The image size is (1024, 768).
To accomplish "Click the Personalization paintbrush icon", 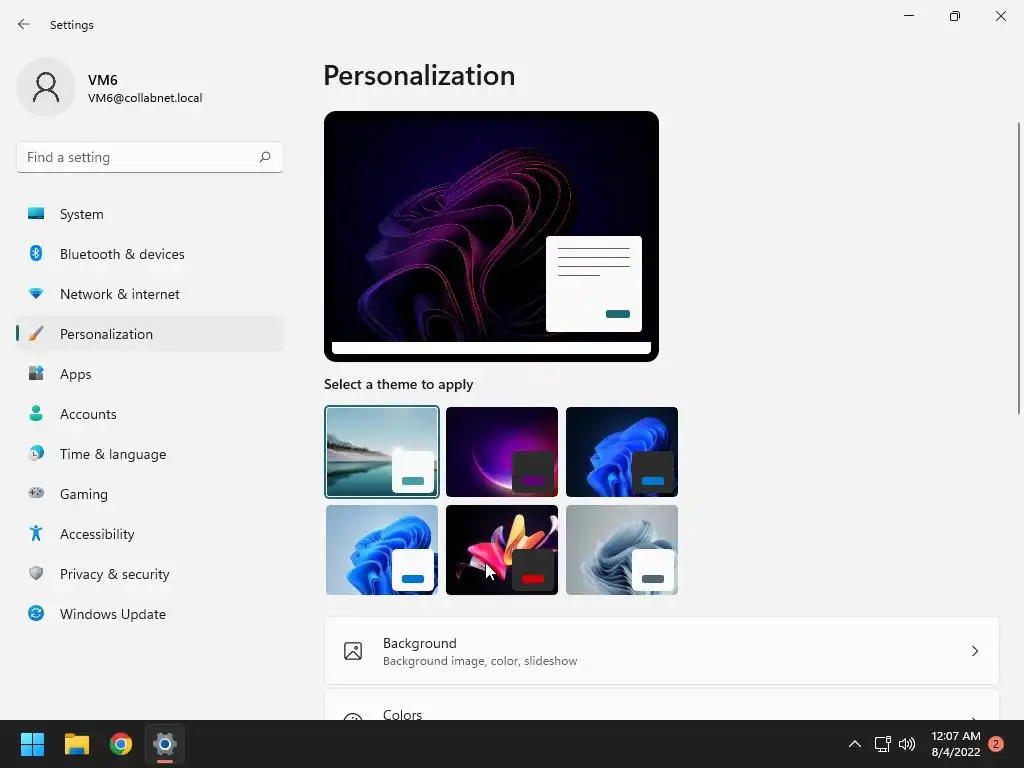I will point(36,334).
